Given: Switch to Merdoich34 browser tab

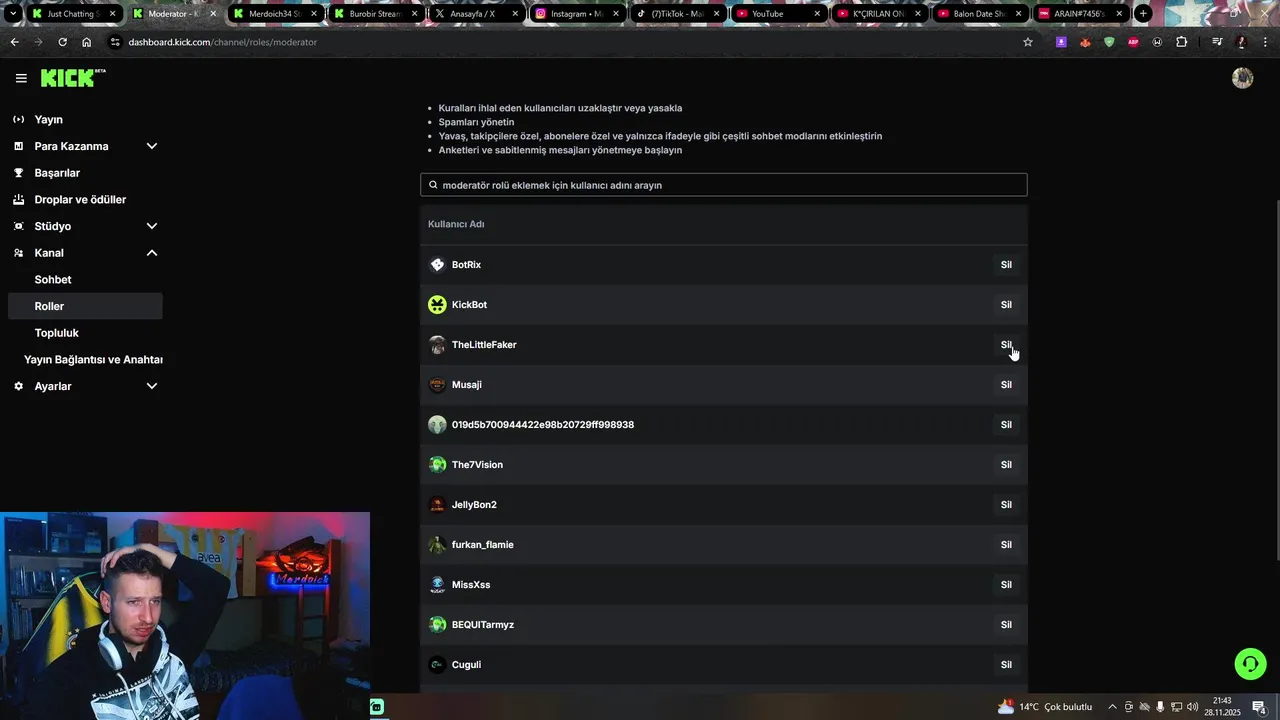Looking at the screenshot, I should (x=274, y=14).
